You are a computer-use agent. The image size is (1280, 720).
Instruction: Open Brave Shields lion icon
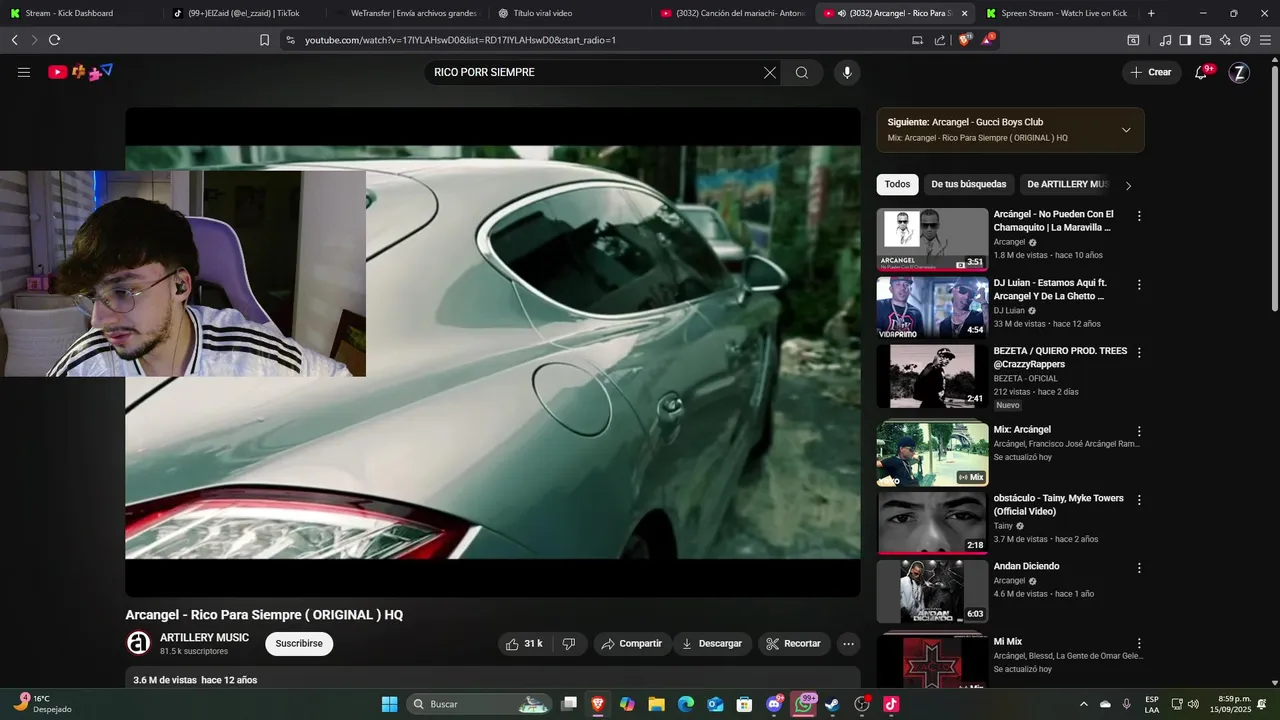pos(964,40)
